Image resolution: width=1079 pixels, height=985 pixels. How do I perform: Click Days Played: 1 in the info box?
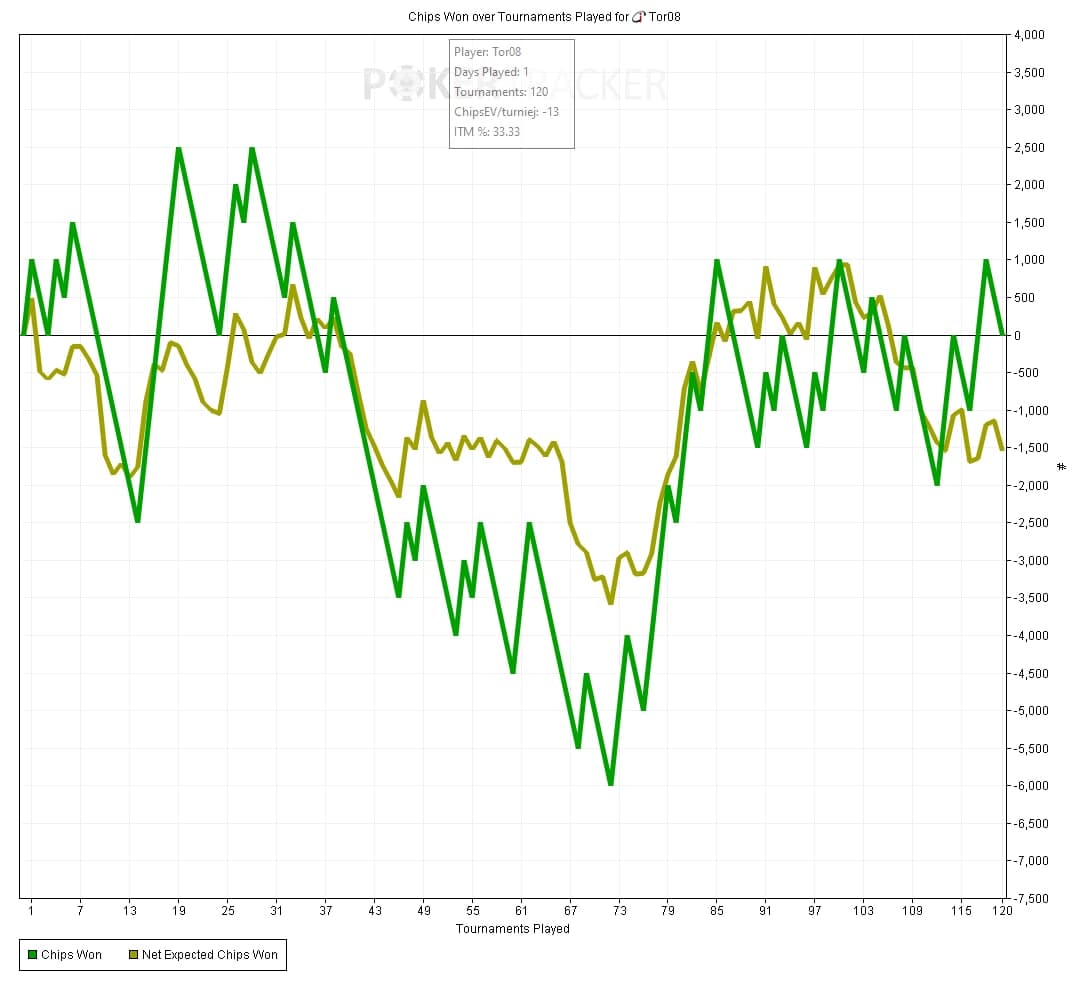point(491,72)
